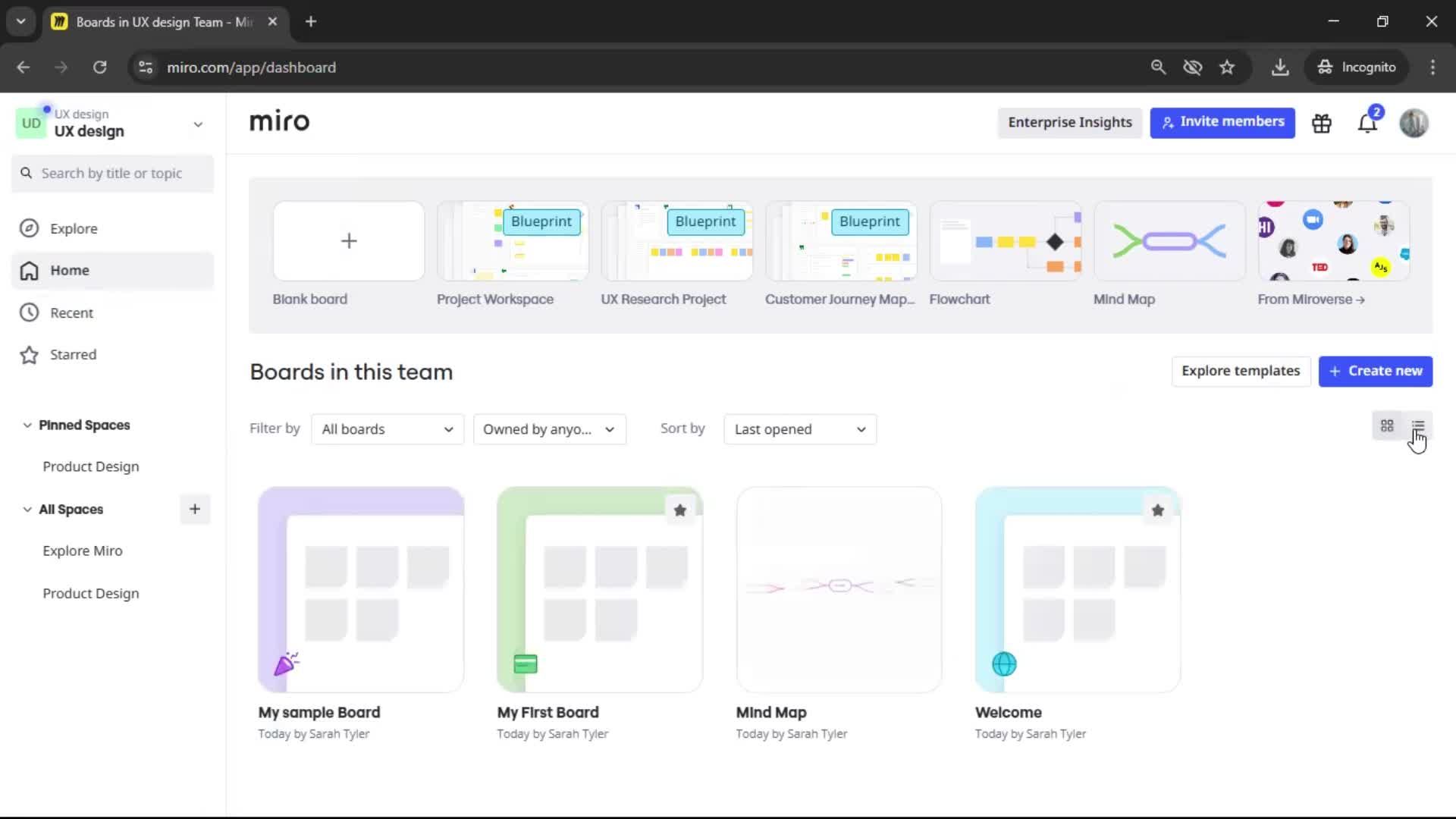This screenshot has width=1456, height=819.
Task: Click the bookmark star in address bar
Action: 1227,67
